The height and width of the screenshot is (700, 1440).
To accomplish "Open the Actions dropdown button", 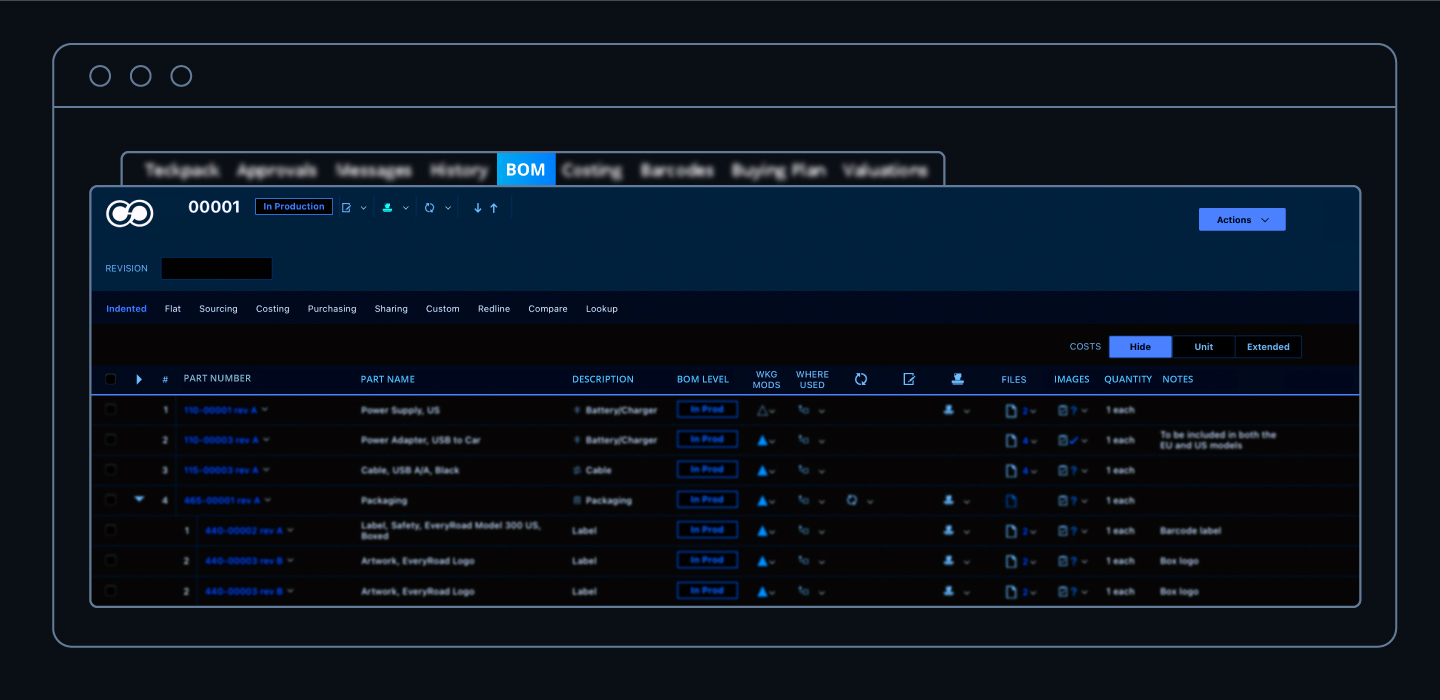I will [1242, 220].
